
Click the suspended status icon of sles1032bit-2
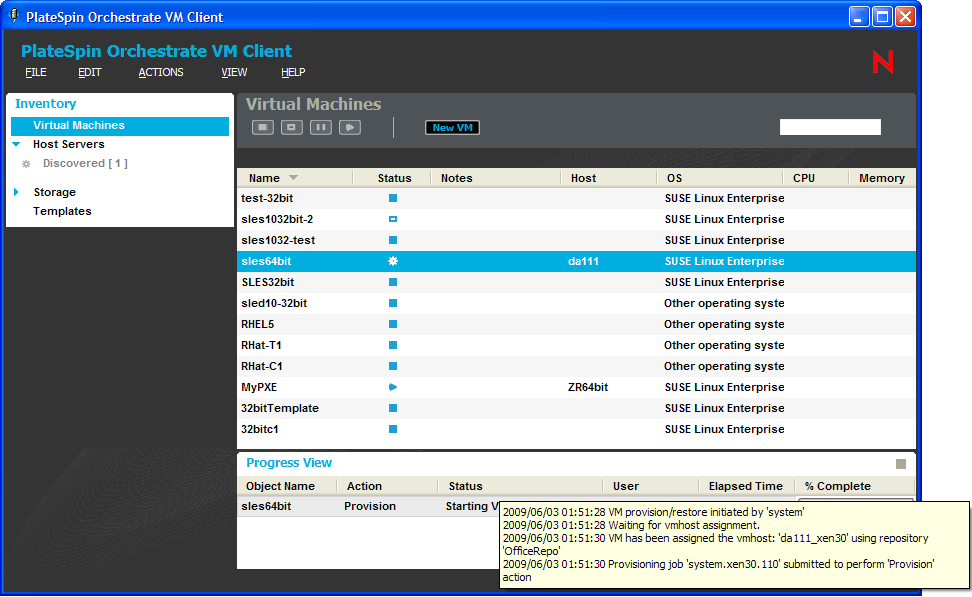[x=393, y=219]
